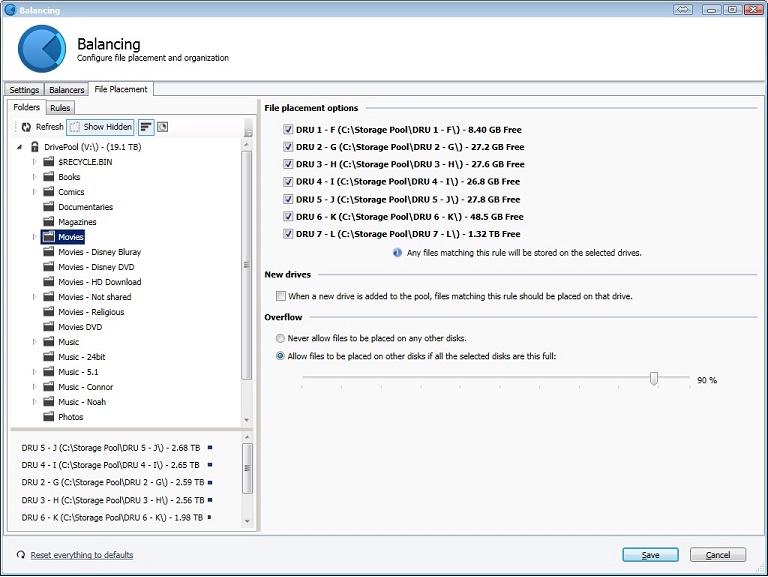
Task: Uncheck DRU 6 - K drive checkbox
Action: pyautogui.click(x=288, y=216)
